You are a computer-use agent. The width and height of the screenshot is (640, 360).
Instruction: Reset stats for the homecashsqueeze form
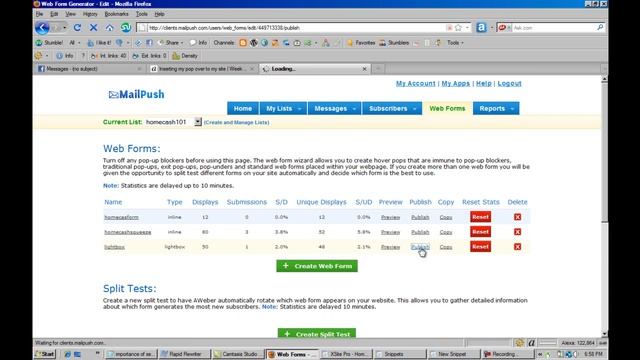480,232
